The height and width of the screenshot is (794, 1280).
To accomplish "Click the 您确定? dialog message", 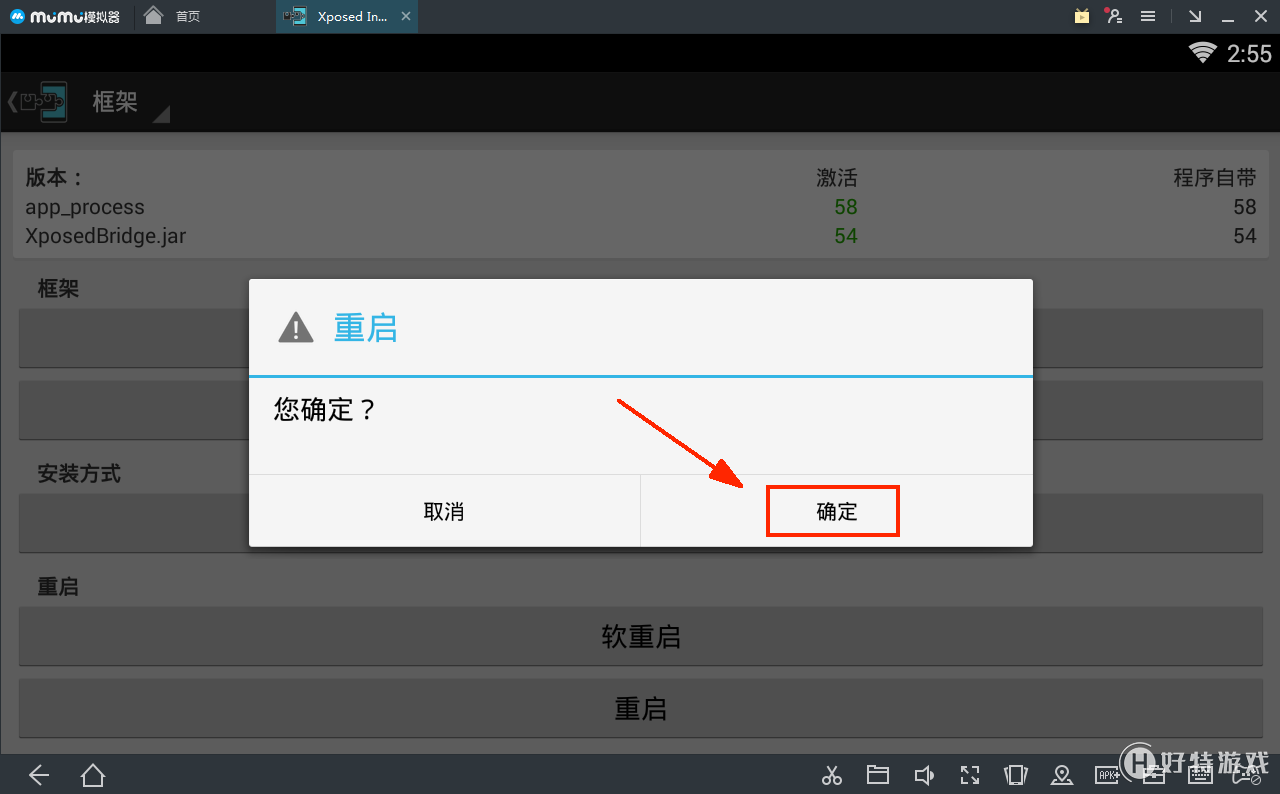I will point(324,410).
